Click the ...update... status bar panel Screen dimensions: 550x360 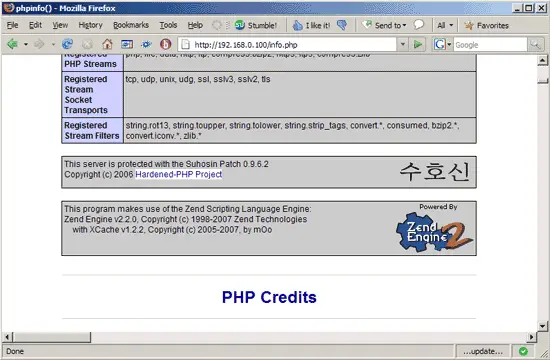pyautogui.click(x=483, y=351)
